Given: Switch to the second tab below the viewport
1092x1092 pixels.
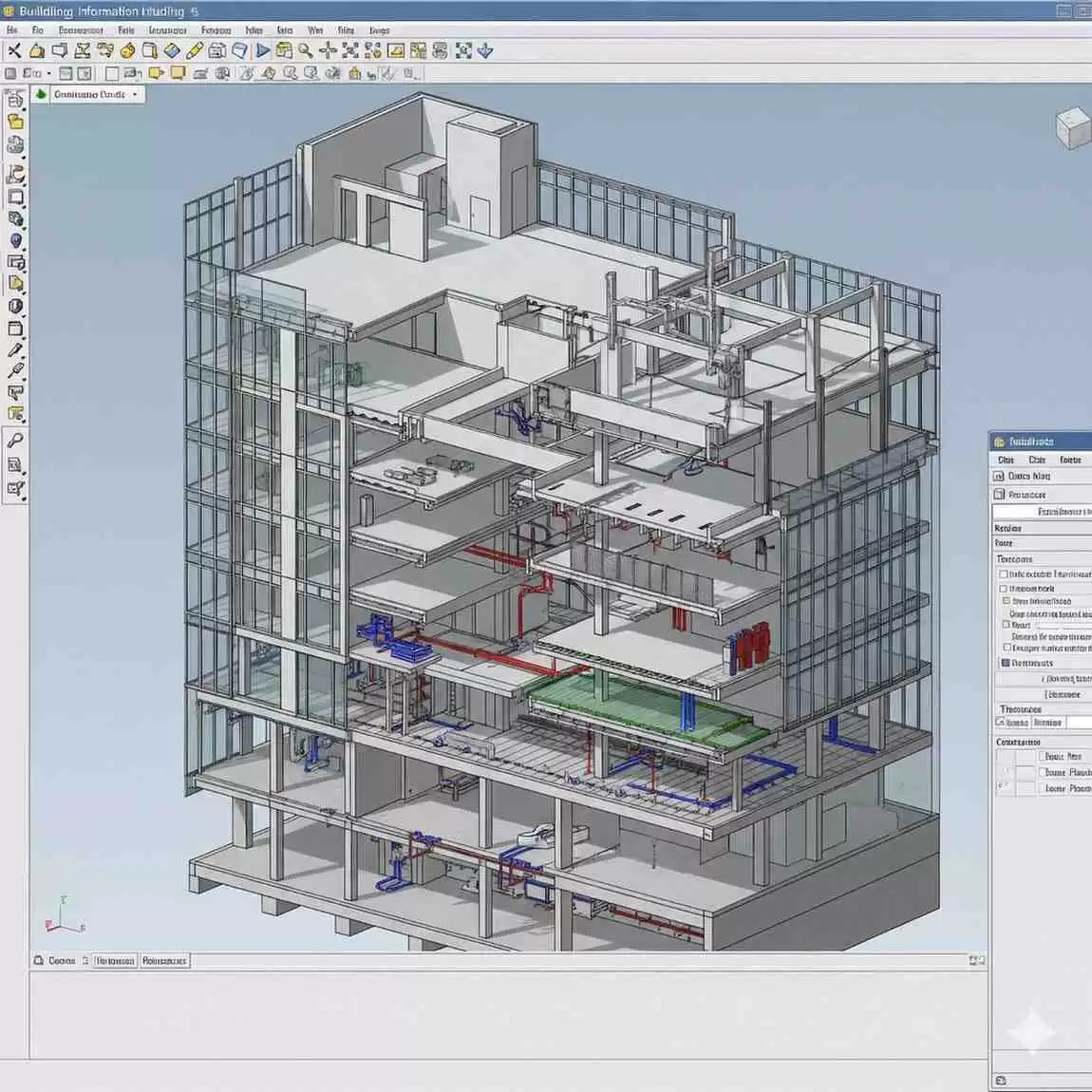Looking at the screenshot, I should [116, 961].
